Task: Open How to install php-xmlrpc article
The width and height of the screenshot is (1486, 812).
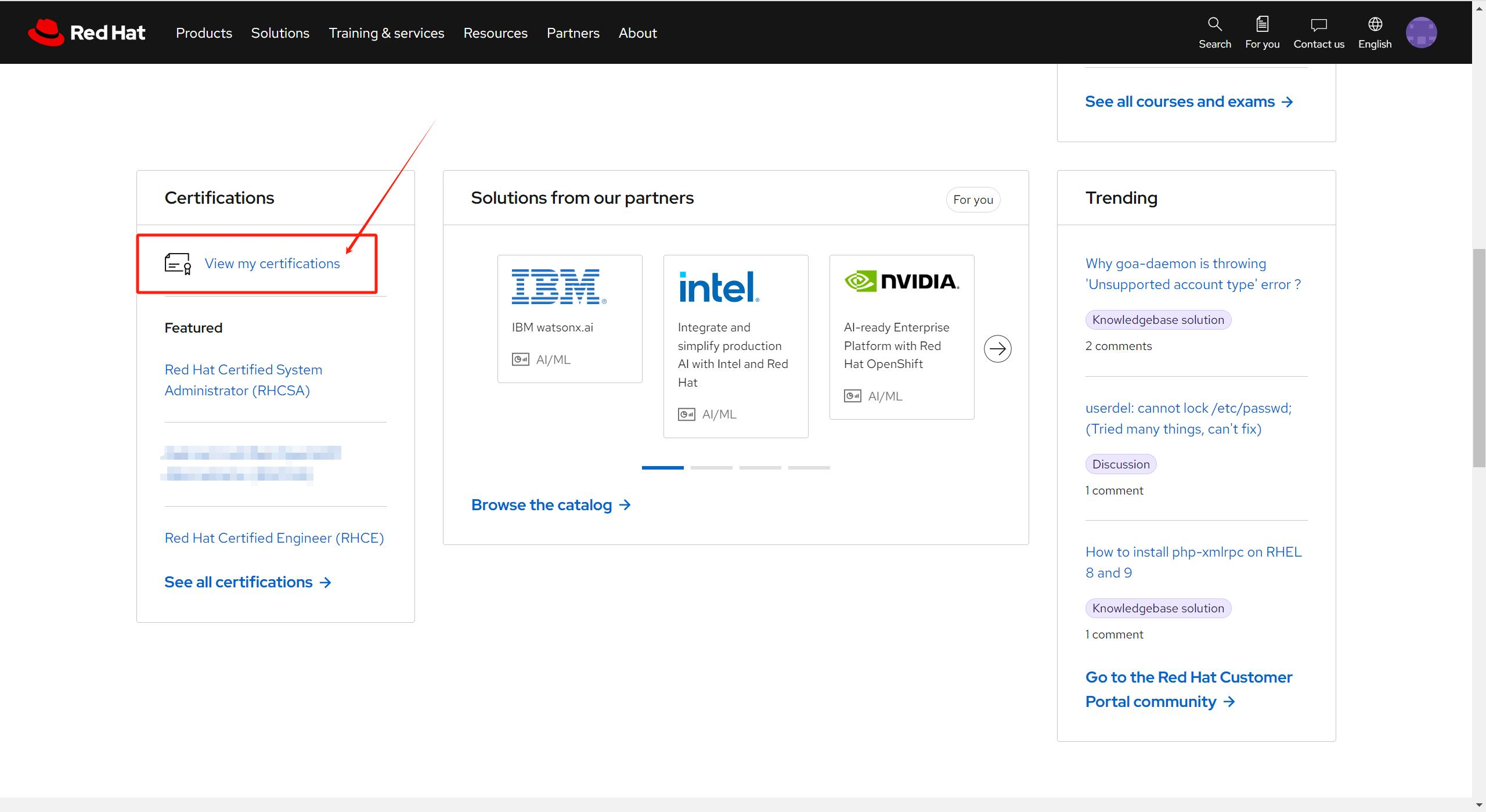Action: [1193, 562]
